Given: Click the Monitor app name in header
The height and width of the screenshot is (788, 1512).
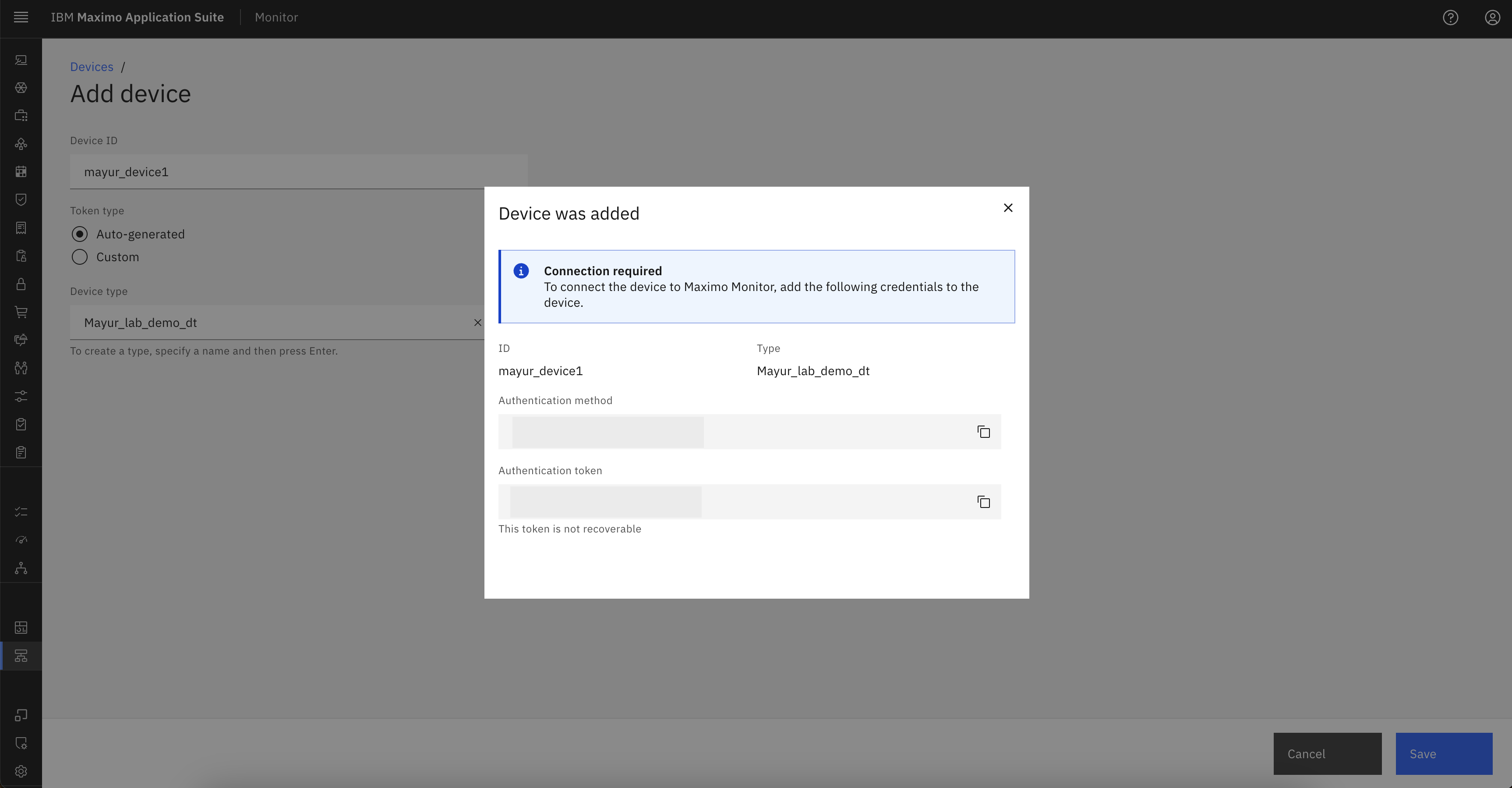Looking at the screenshot, I should 276,18.
